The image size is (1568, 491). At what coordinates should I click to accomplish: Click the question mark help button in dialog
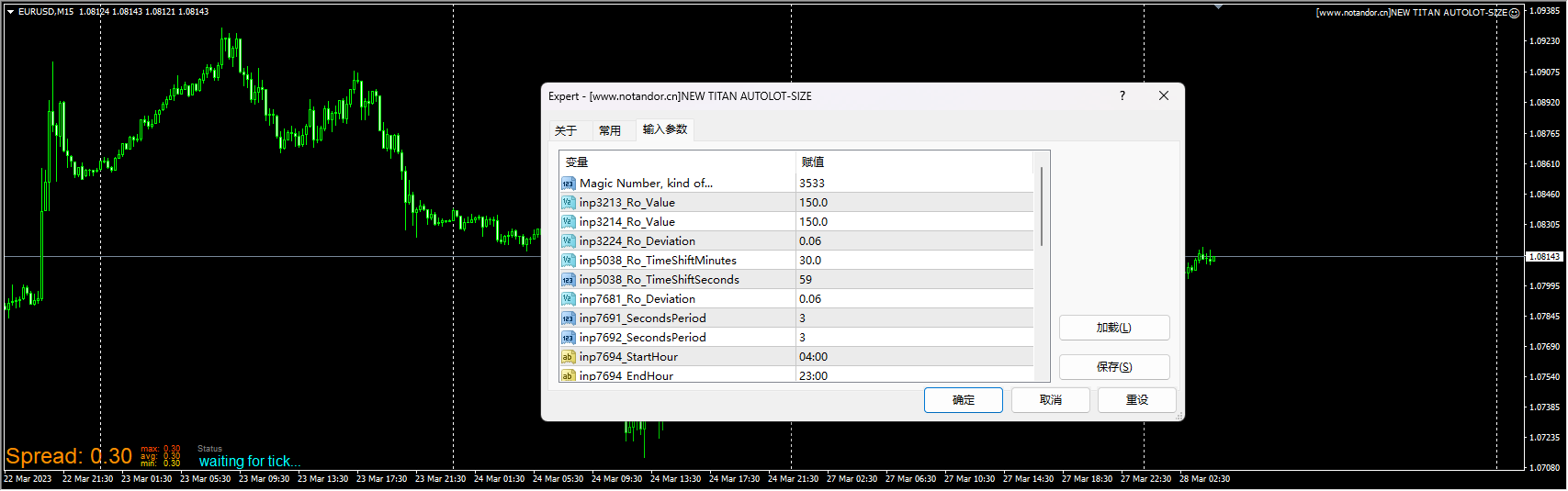tap(1122, 95)
